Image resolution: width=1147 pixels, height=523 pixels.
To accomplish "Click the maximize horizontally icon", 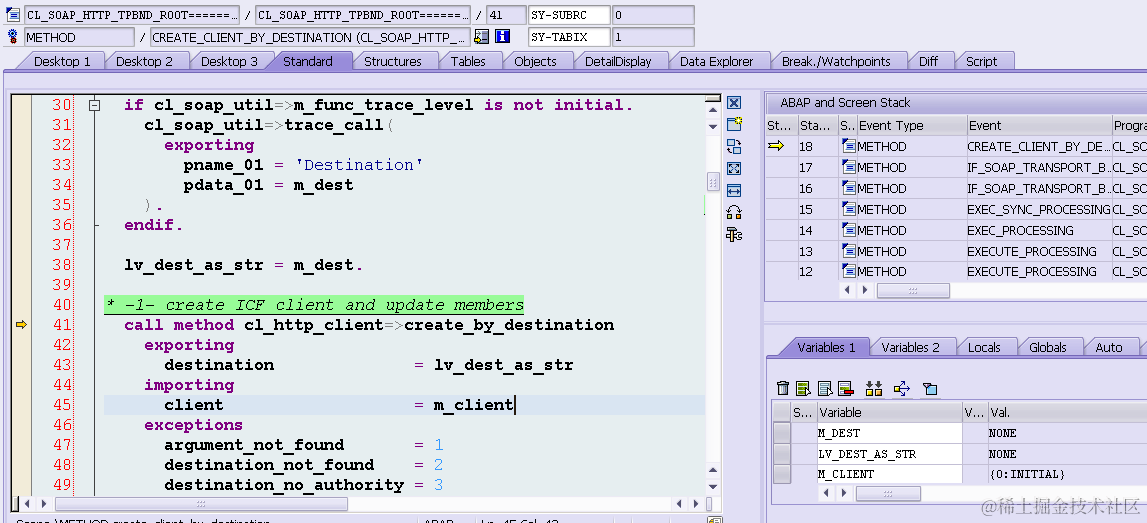I will (x=734, y=190).
